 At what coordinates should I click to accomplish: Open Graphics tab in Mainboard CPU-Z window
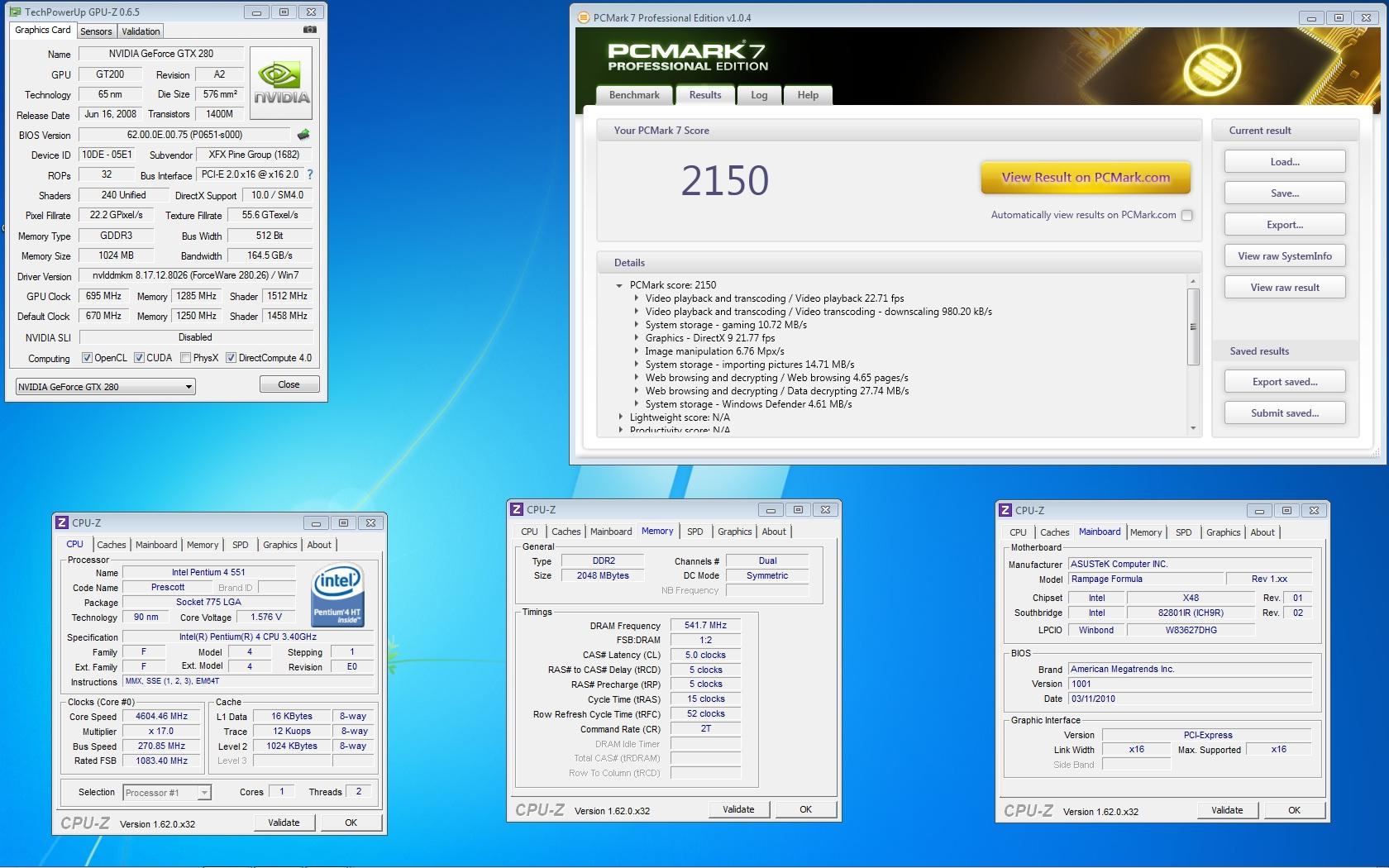1223,532
